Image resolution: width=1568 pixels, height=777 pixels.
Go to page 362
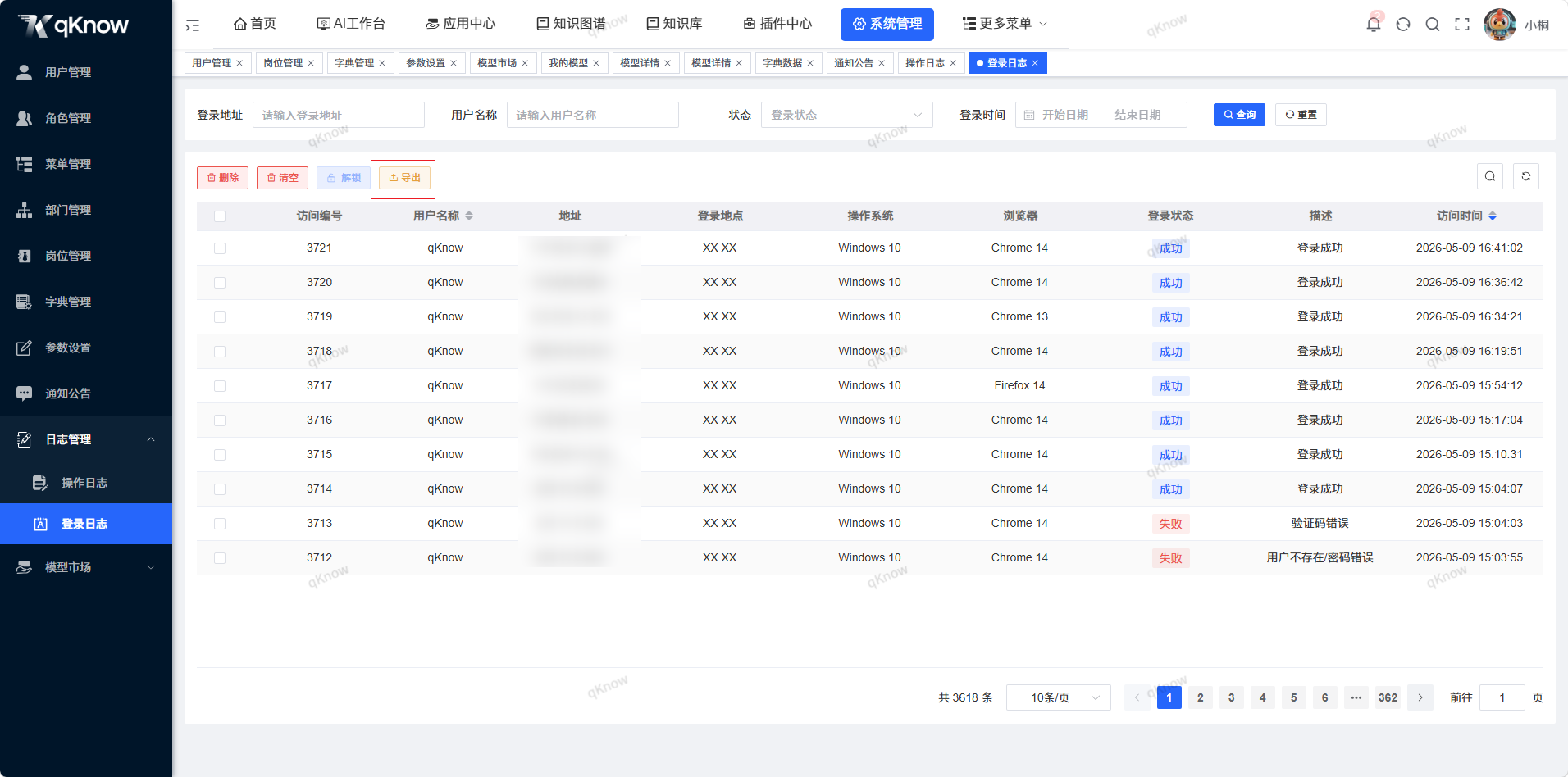coord(1388,697)
